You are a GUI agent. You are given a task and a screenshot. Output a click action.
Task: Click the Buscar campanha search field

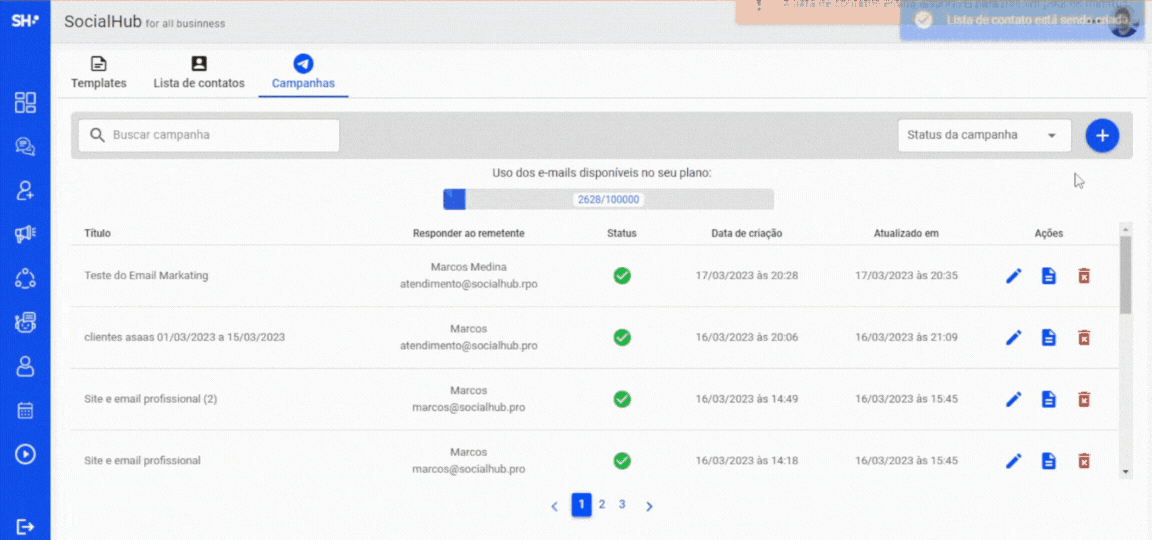[x=209, y=135]
